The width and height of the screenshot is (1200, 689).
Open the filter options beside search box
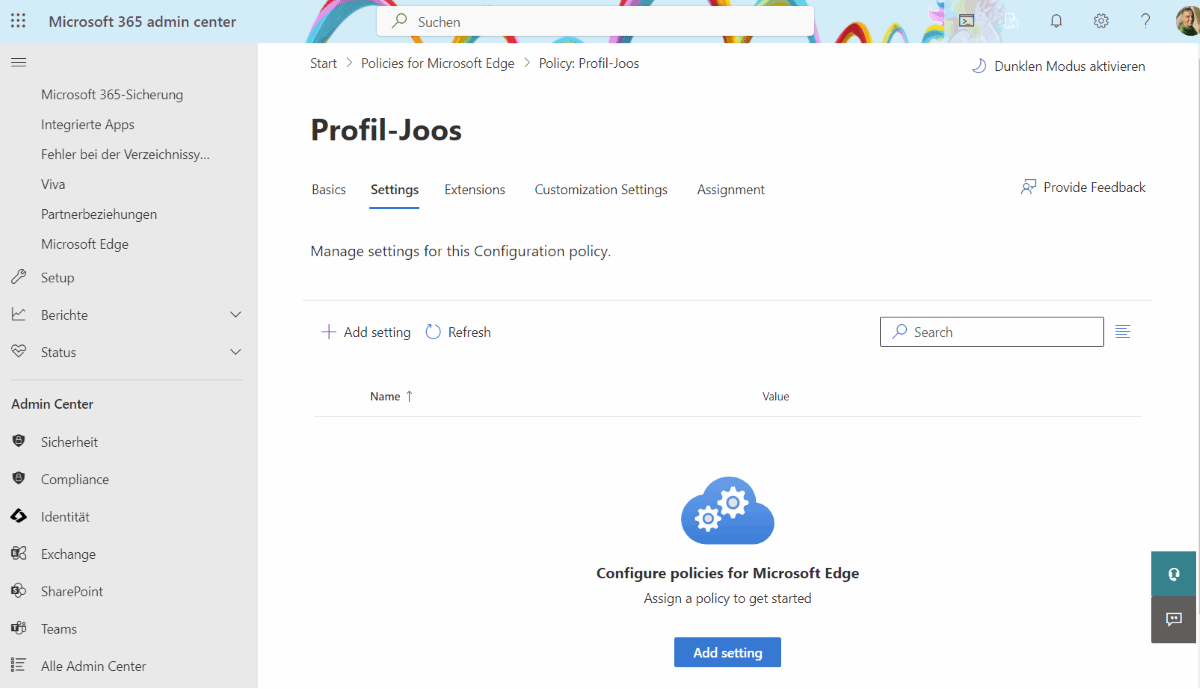point(1122,331)
